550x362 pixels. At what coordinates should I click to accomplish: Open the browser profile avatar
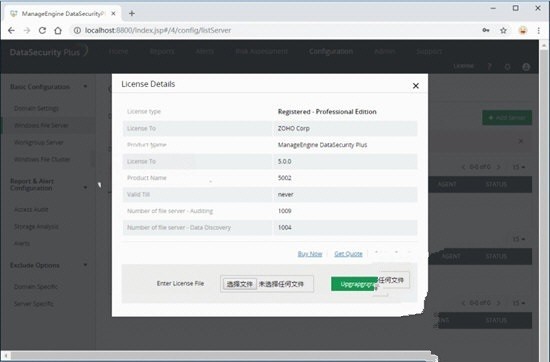523,31
